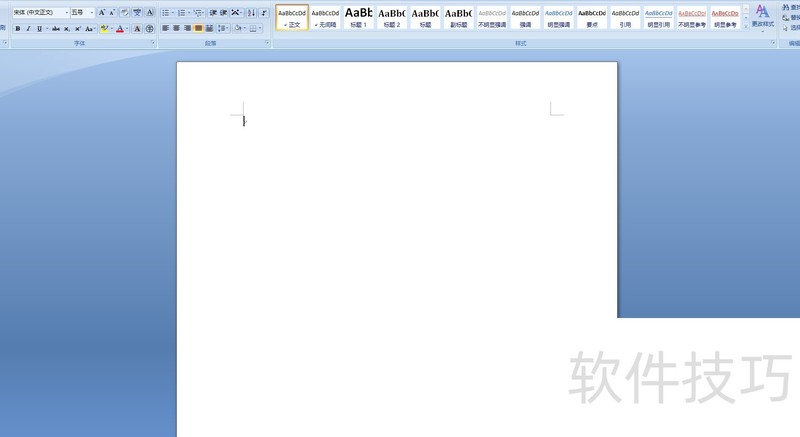Click the Grow Font icon
This screenshot has width=800, height=437.
point(102,12)
